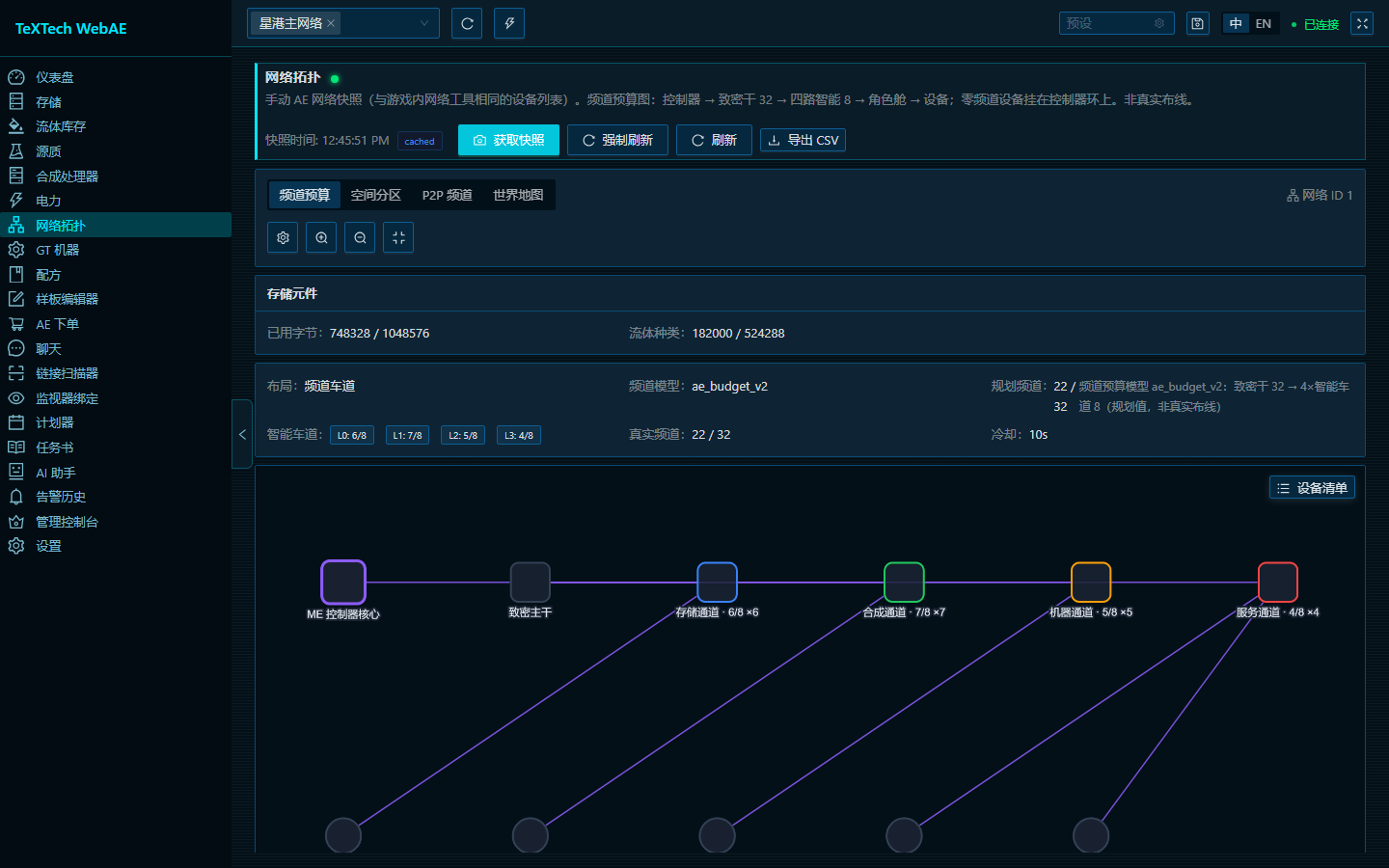Expand the 星港主网络 network dropdown

click(x=343, y=23)
